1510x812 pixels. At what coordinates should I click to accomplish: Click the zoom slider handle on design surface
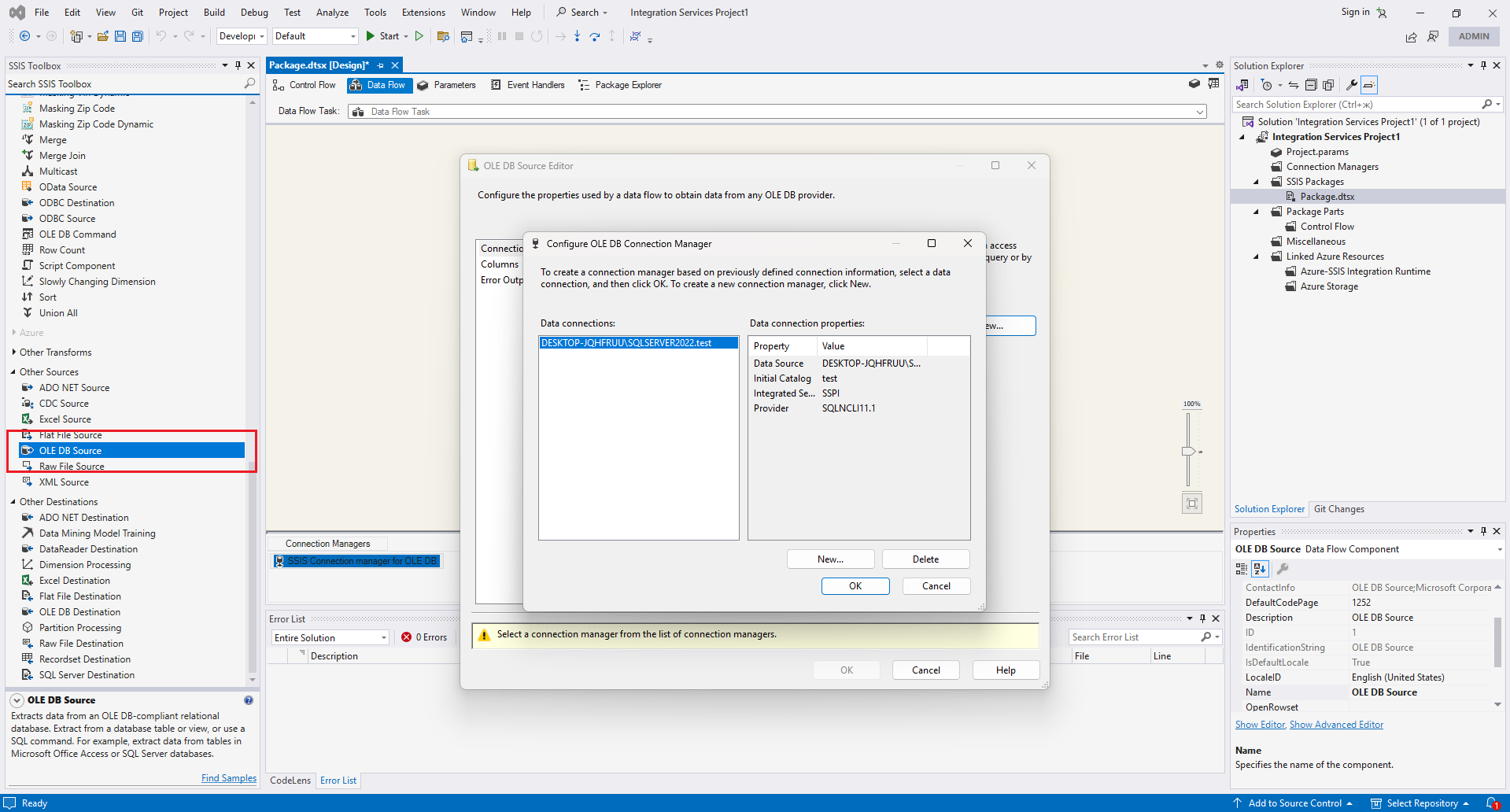(1188, 452)
